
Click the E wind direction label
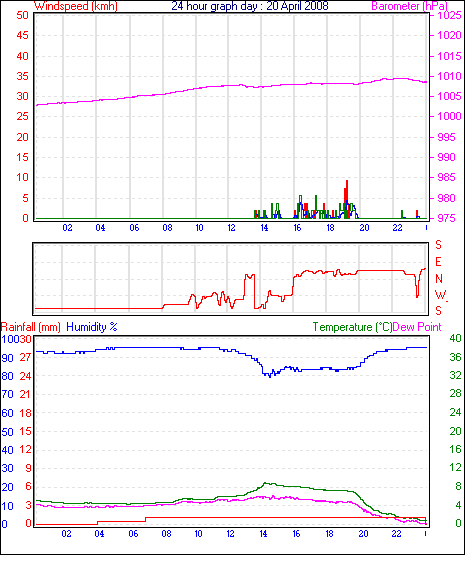pyautogui.click(x=438, y=262)
